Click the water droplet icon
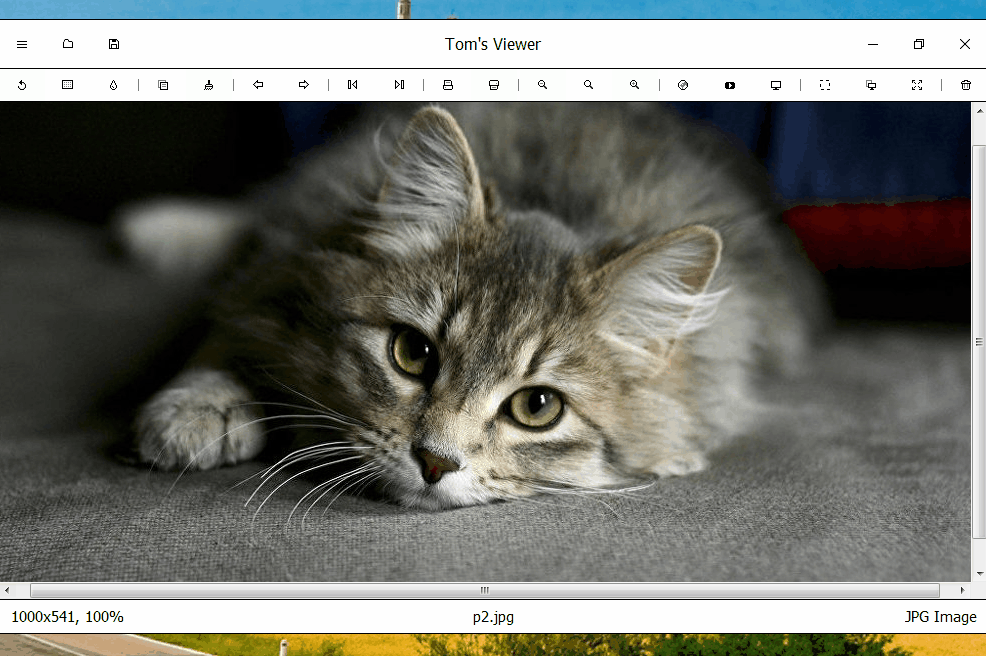Screen dimensions: 986x656 coord(113,85)
